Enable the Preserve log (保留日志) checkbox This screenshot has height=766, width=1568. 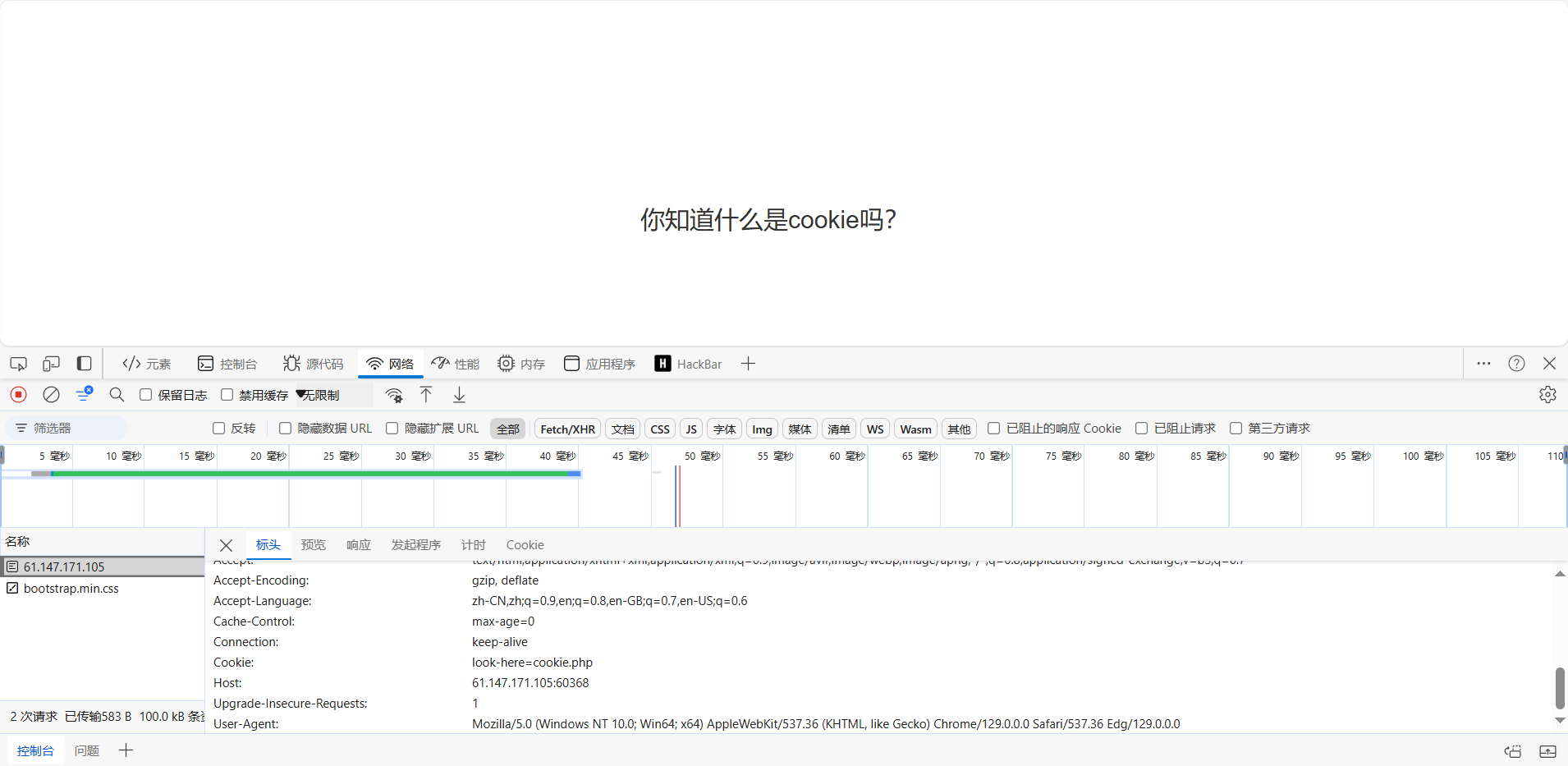145,395
